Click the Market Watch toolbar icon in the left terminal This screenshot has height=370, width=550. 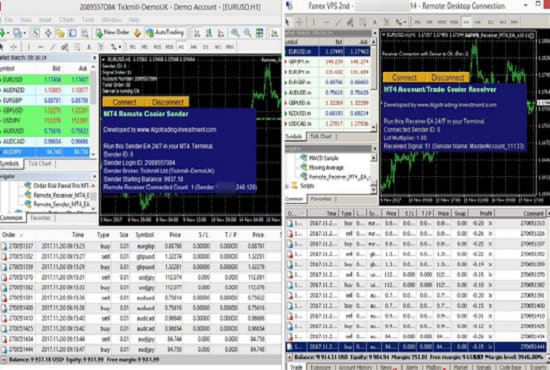click(36, 33)
